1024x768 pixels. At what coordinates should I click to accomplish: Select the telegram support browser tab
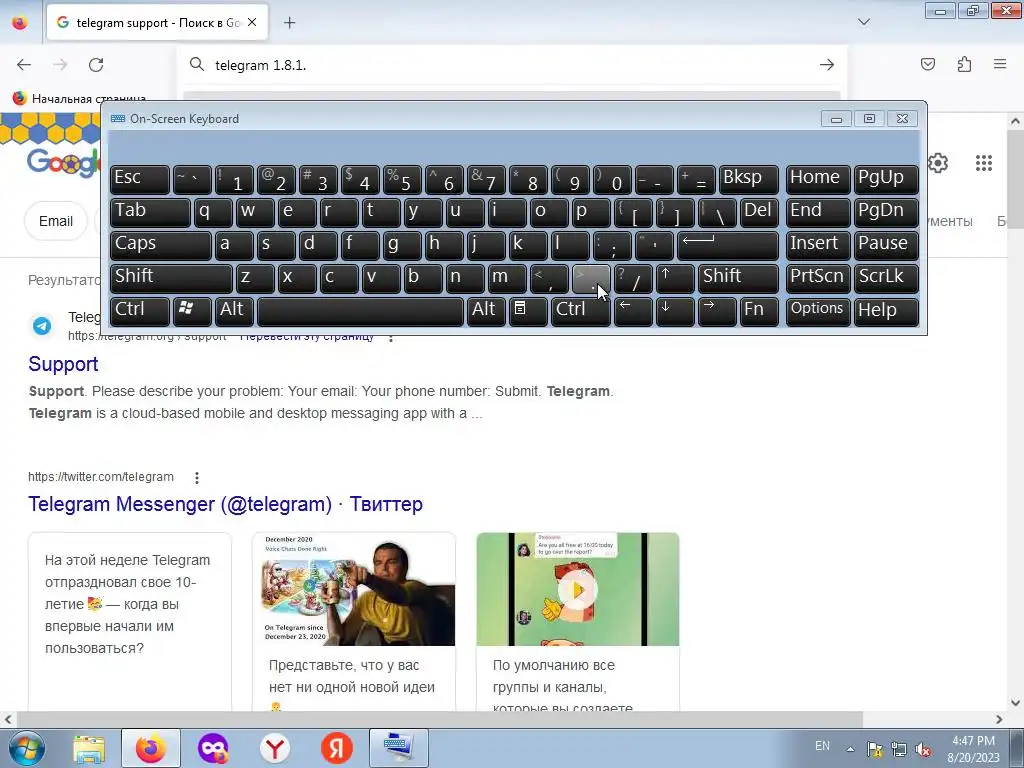tap(157, 23)
